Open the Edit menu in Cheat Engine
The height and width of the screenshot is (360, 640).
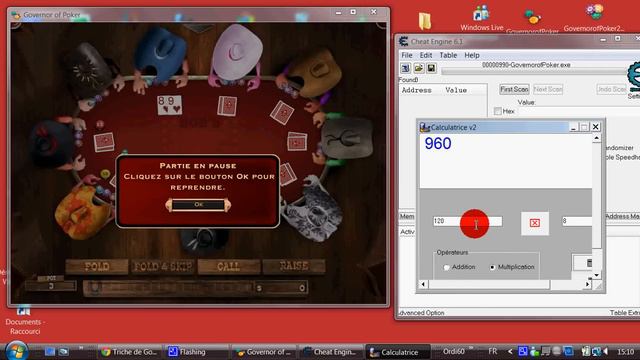point(426,55)
